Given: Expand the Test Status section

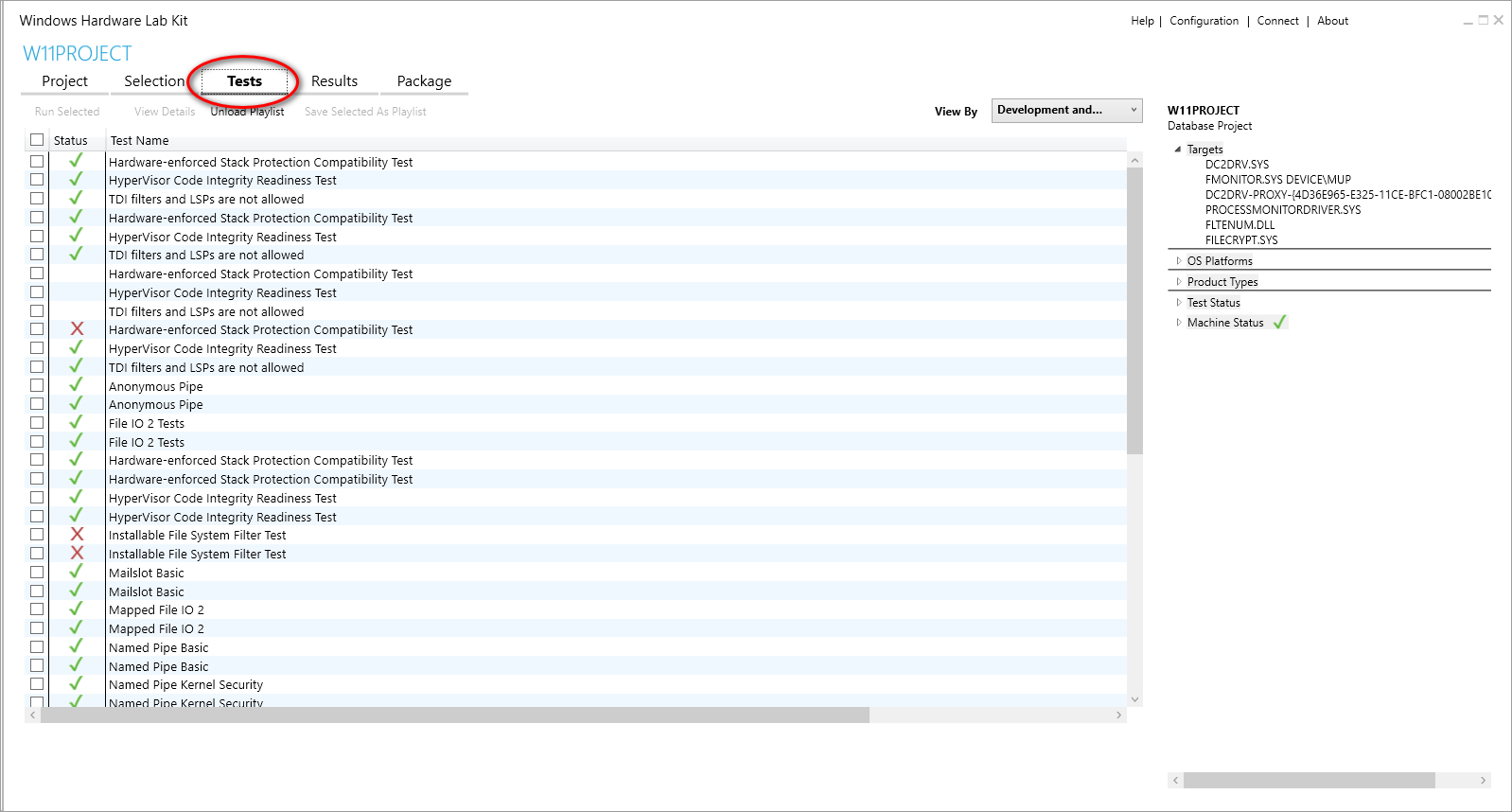Looking at the screenshot, I should [1178, 303].
